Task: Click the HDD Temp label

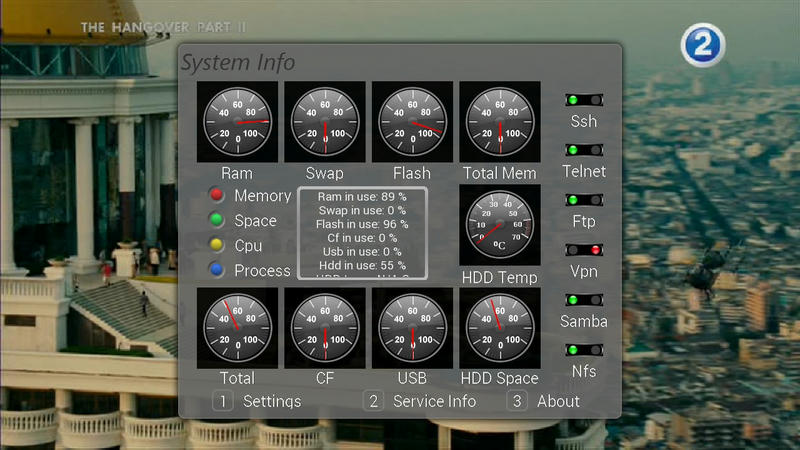Action: [x=499, y=278]
